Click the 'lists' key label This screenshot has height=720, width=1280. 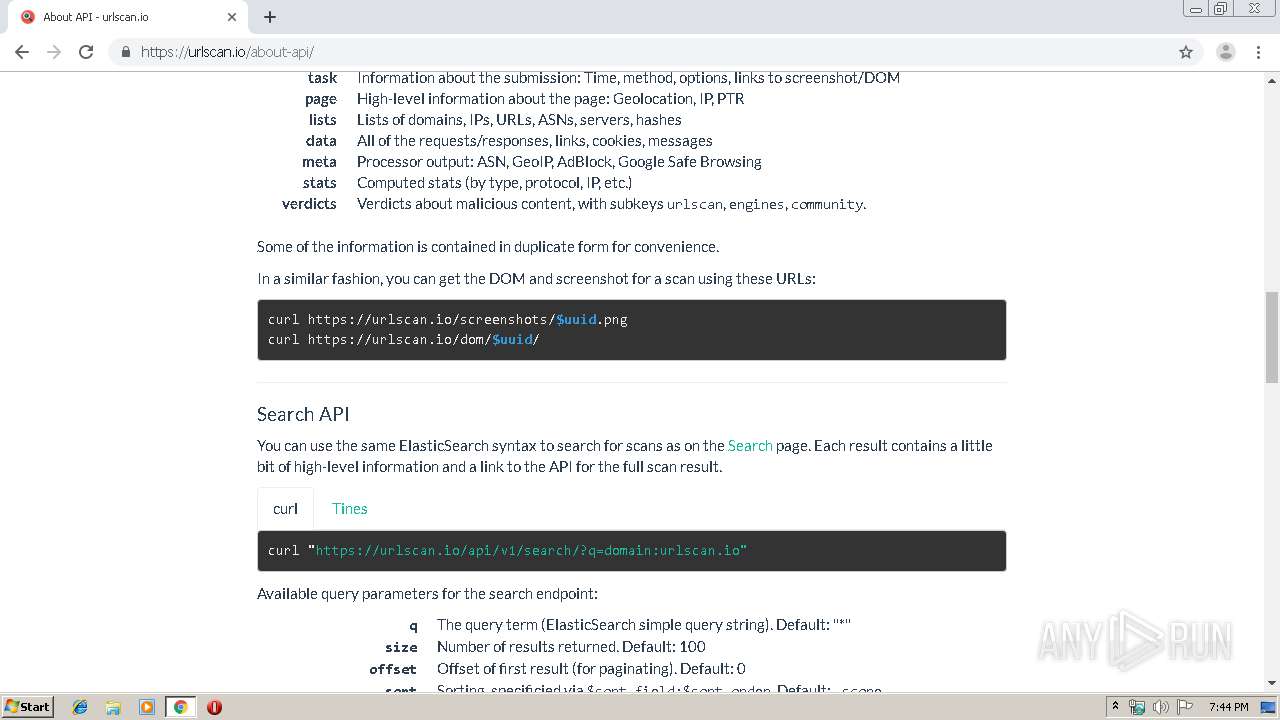click(x=322, y=120)
